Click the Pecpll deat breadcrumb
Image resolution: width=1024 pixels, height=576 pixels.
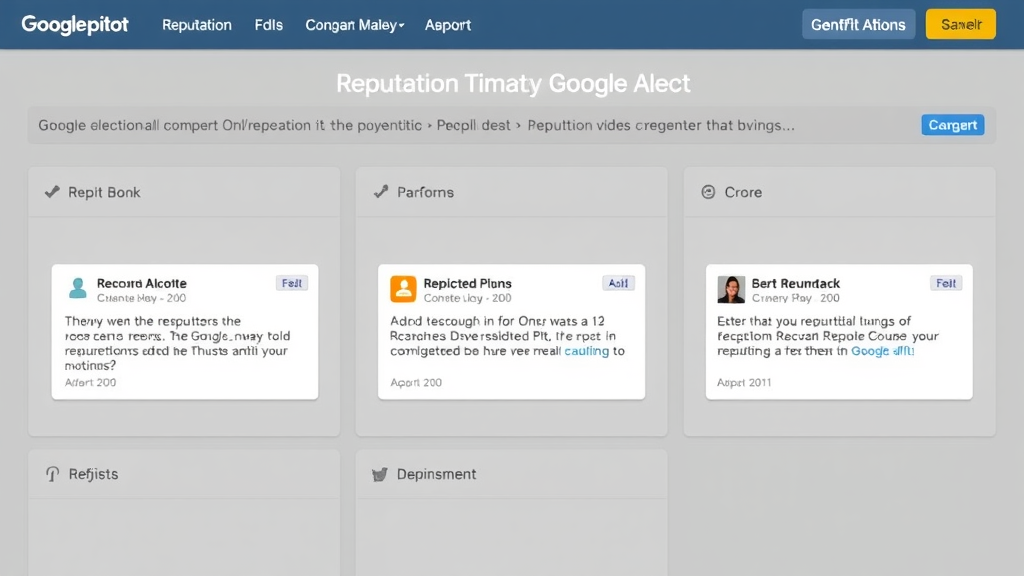pos(473,125)
